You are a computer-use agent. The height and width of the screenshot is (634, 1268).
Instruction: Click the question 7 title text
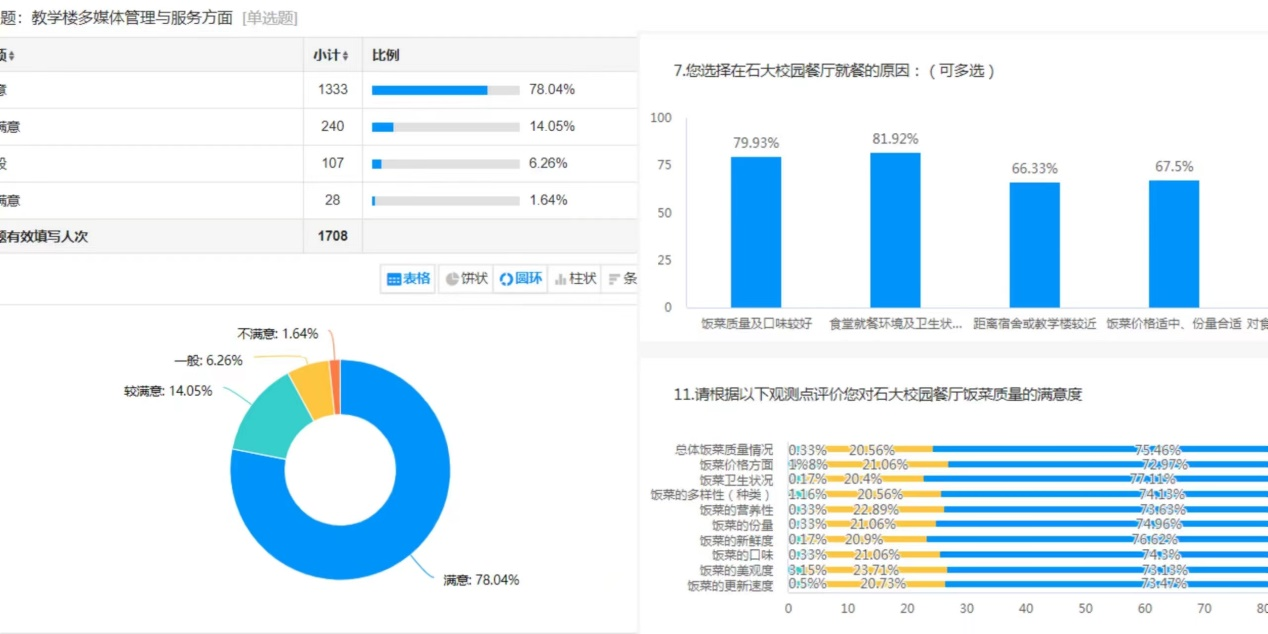click(834, 71)
